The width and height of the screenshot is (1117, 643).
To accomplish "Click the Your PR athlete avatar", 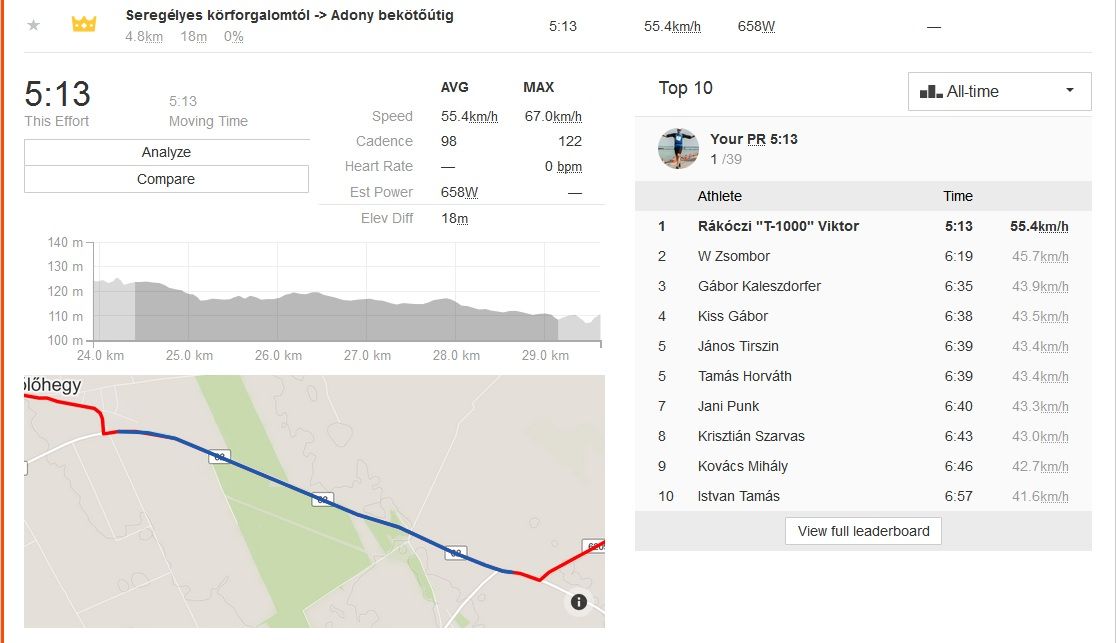I will click(x=678, y=148).
